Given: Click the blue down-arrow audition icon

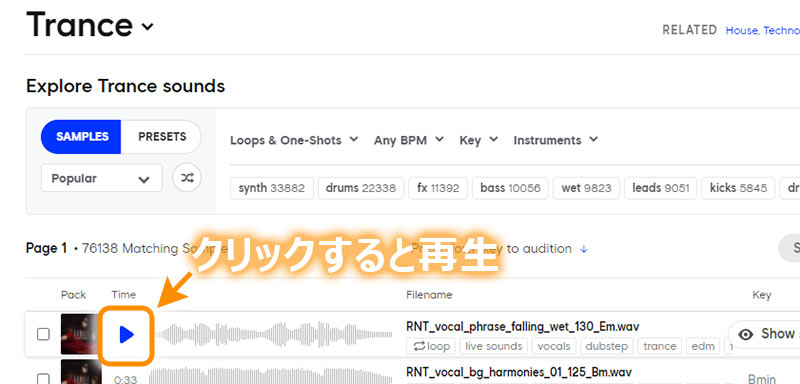Looking at the screenshot, I should click(585, 249).
